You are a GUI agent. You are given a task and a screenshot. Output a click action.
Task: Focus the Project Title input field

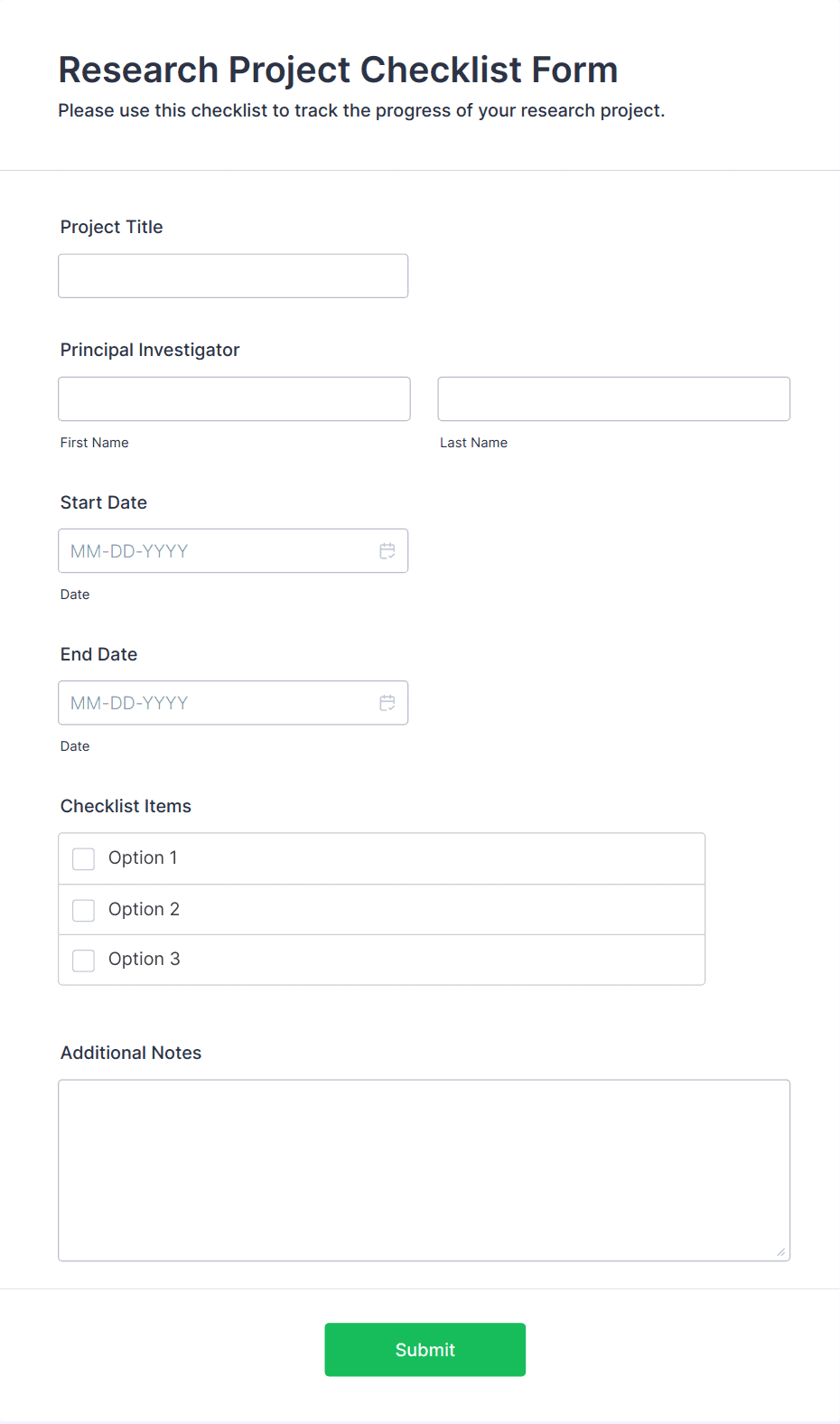tap(233, 276)
